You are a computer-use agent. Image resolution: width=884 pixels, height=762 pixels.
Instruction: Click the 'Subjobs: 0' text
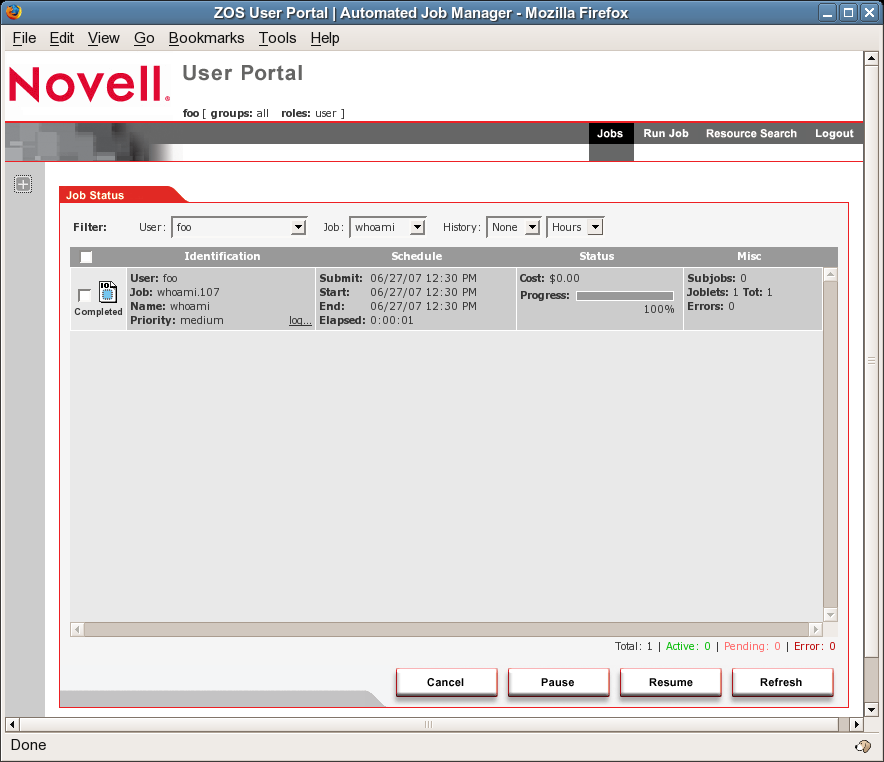[717, 278]
